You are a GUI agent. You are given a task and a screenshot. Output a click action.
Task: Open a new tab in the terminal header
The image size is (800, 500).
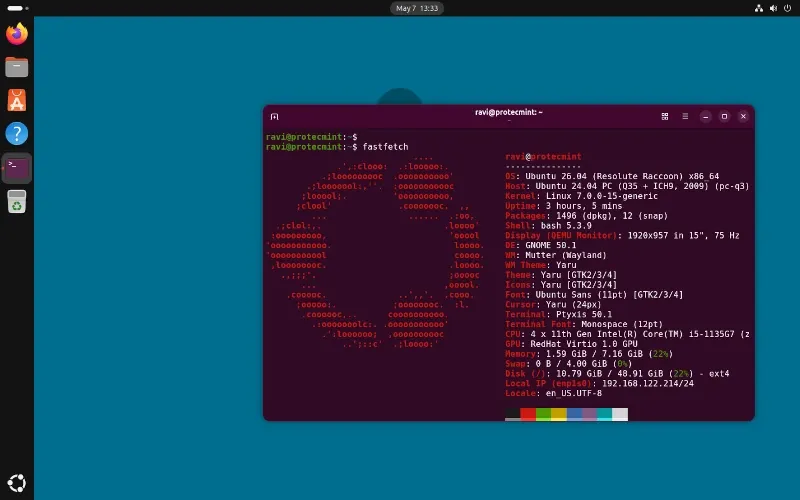(x=274, y=117)
